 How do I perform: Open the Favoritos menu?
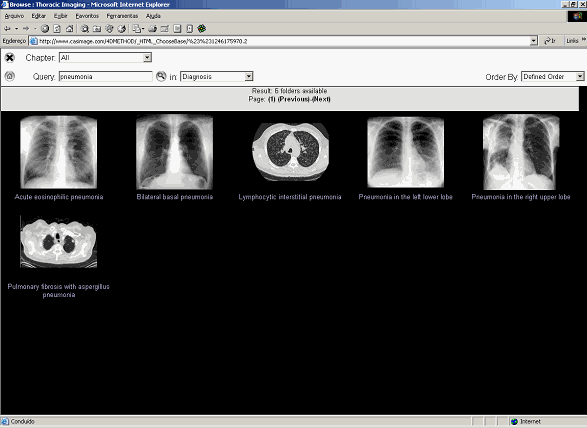(87, 16)
